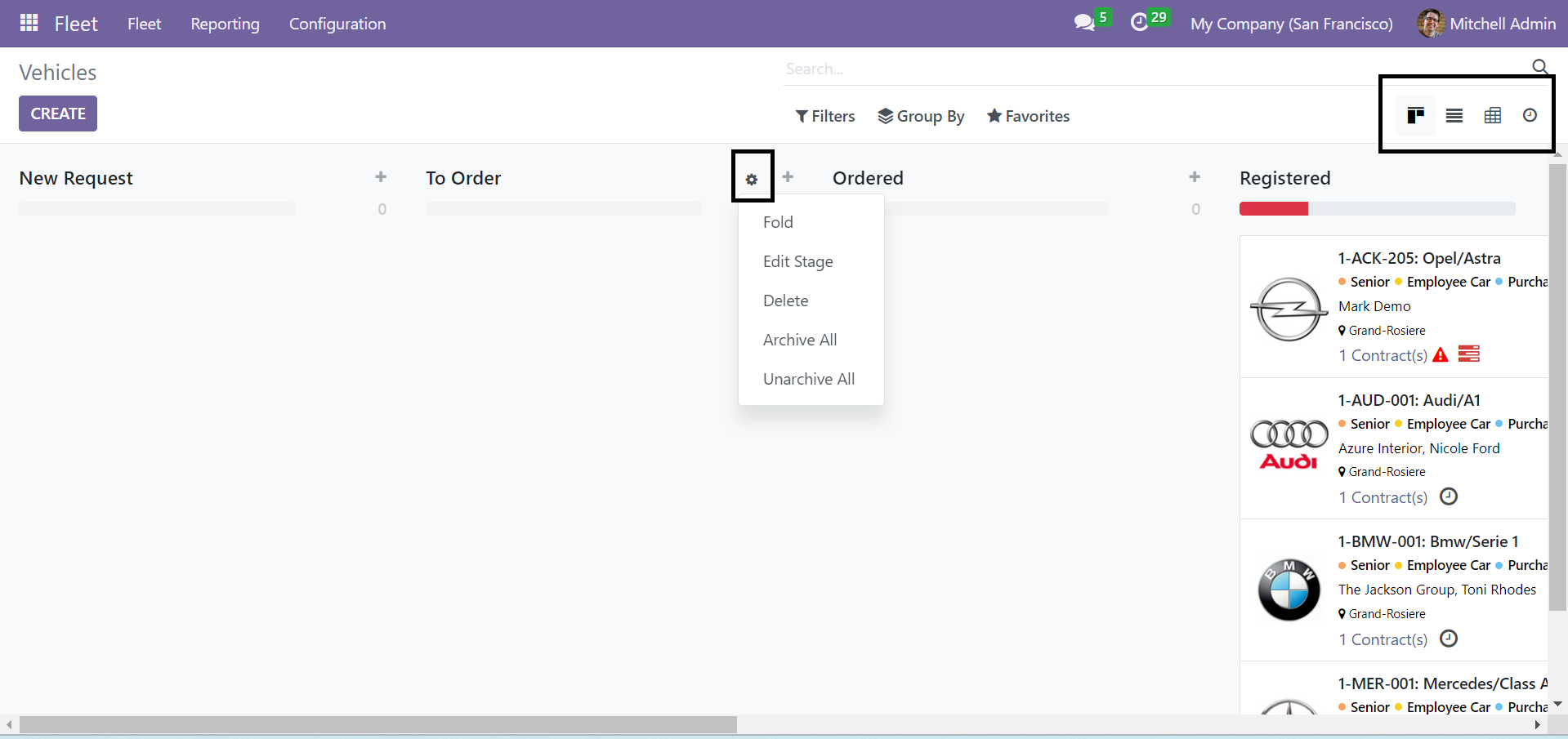This screenshot has height=739, width=1568.
Task: Open the 1-ACK-205: Opel/Astra card
Action: (1419, 258)
